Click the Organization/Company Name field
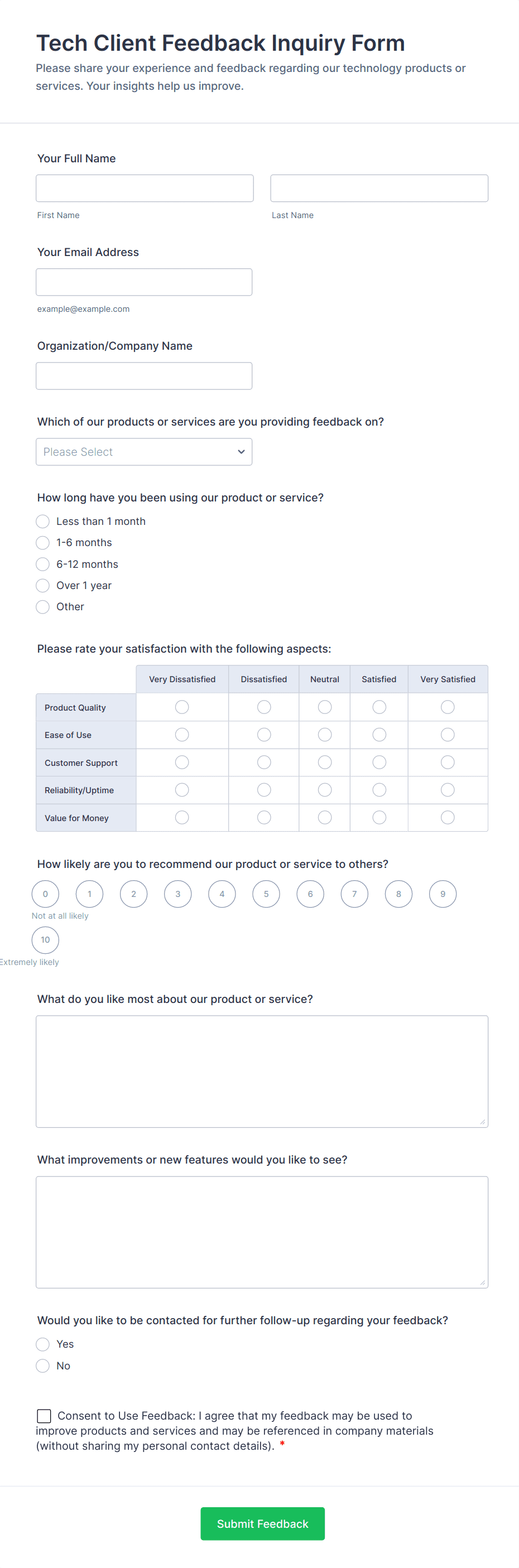The height and width of the screenshot is (1568, 519). click(x=144, y=375)
